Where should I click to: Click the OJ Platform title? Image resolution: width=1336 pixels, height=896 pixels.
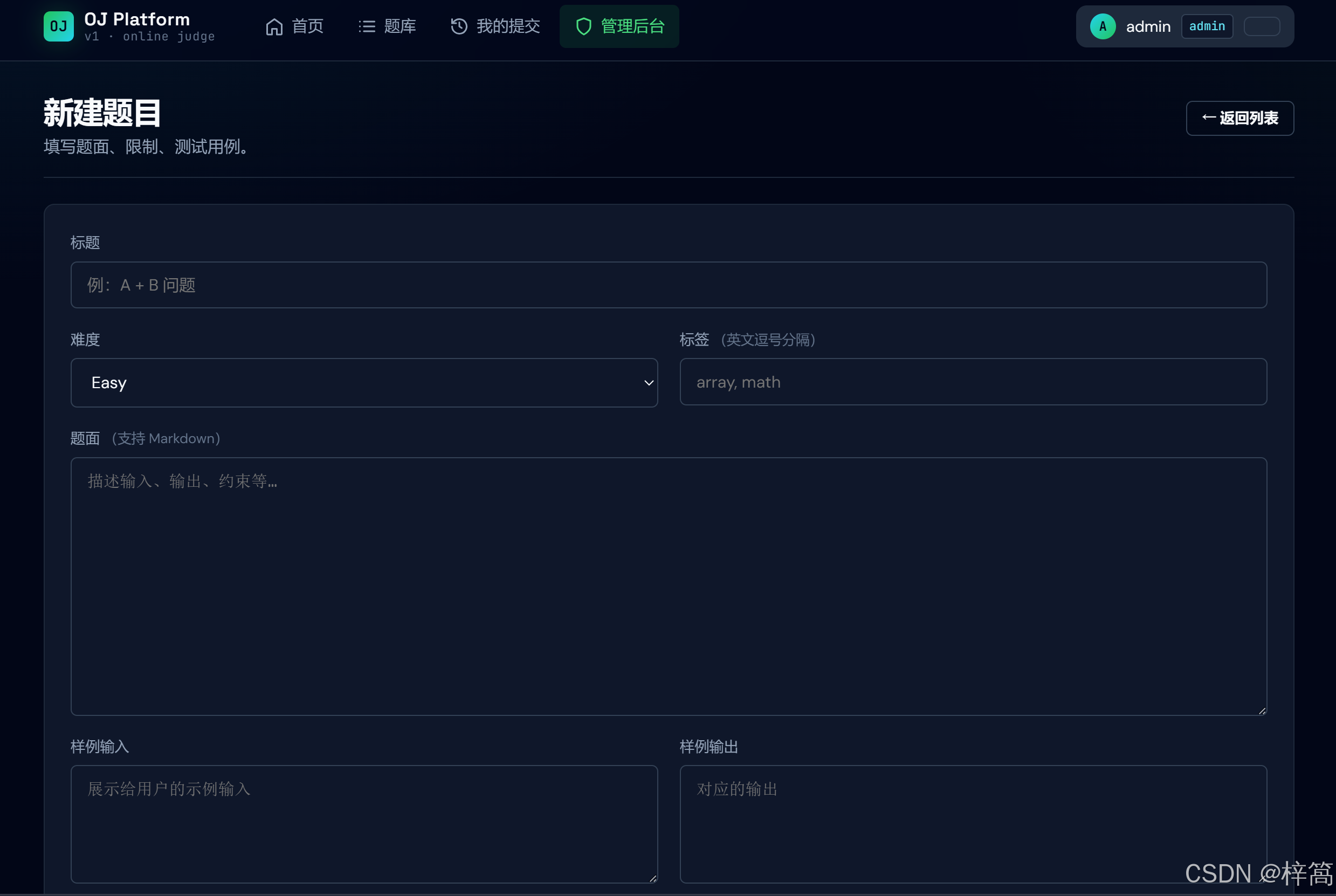click(137, 19)
